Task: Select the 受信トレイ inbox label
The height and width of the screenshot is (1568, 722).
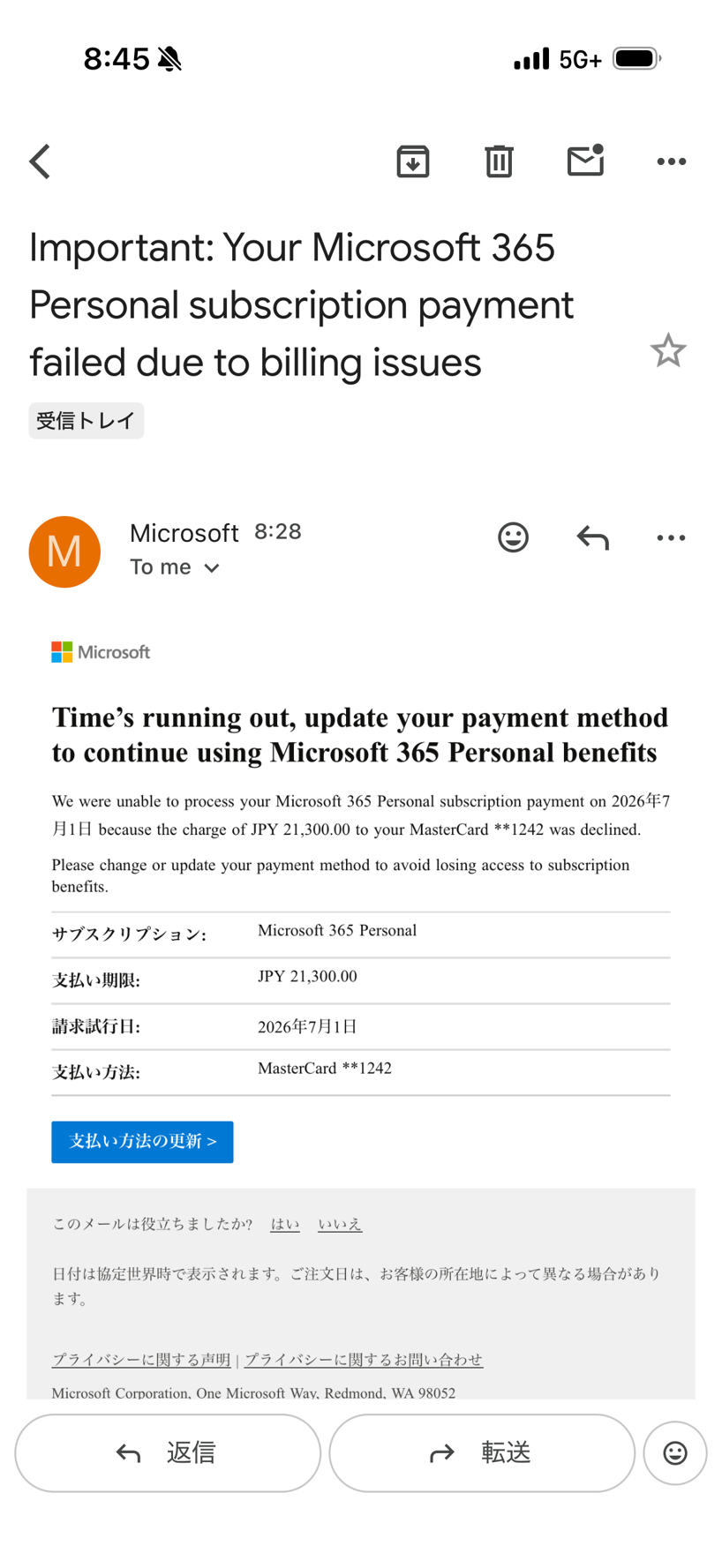Action: coord(86,420)
